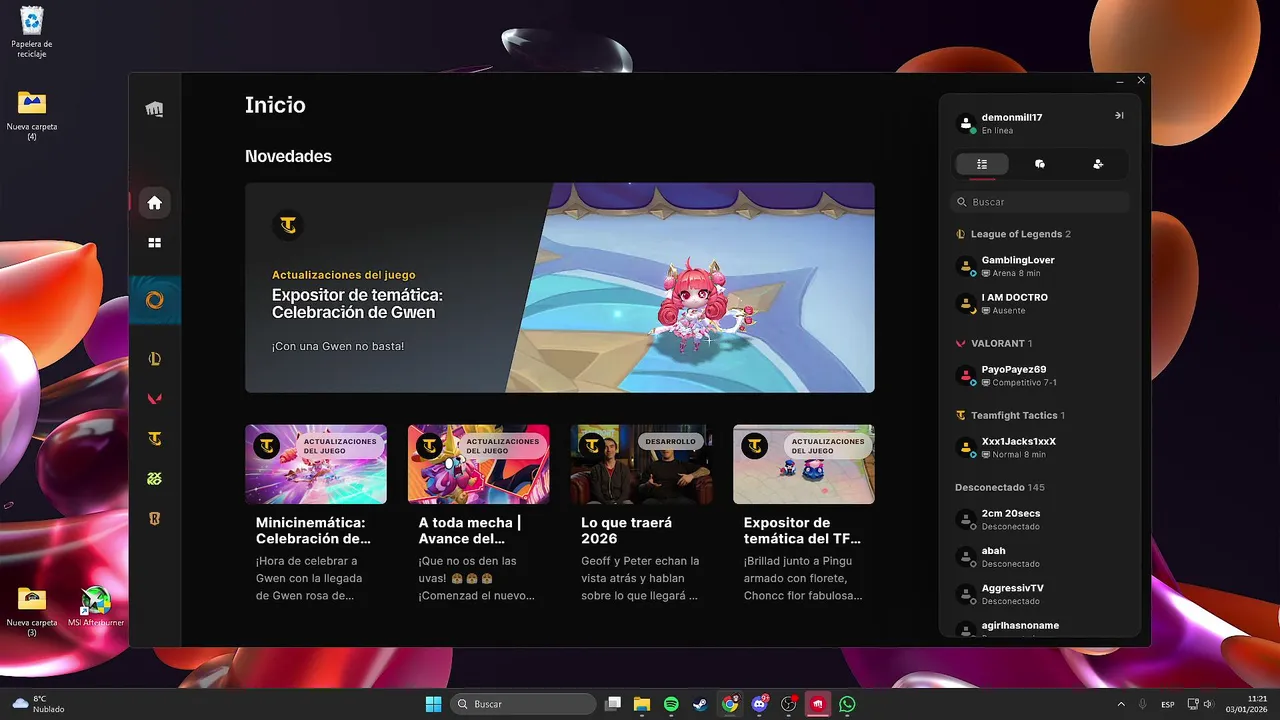Open Teamfight Tactics from the sidebar

click(x=154, y=439)
